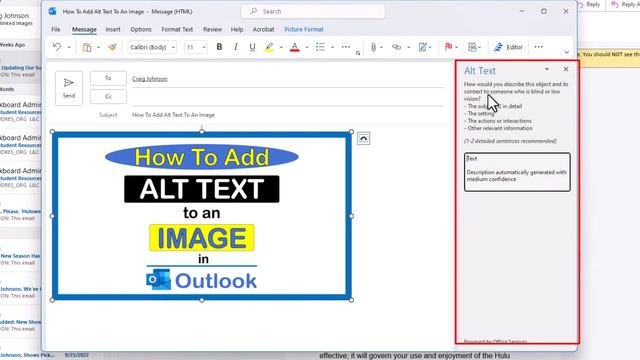
Task: Select the Craig Johnson recipient
Action: point(150,79)
